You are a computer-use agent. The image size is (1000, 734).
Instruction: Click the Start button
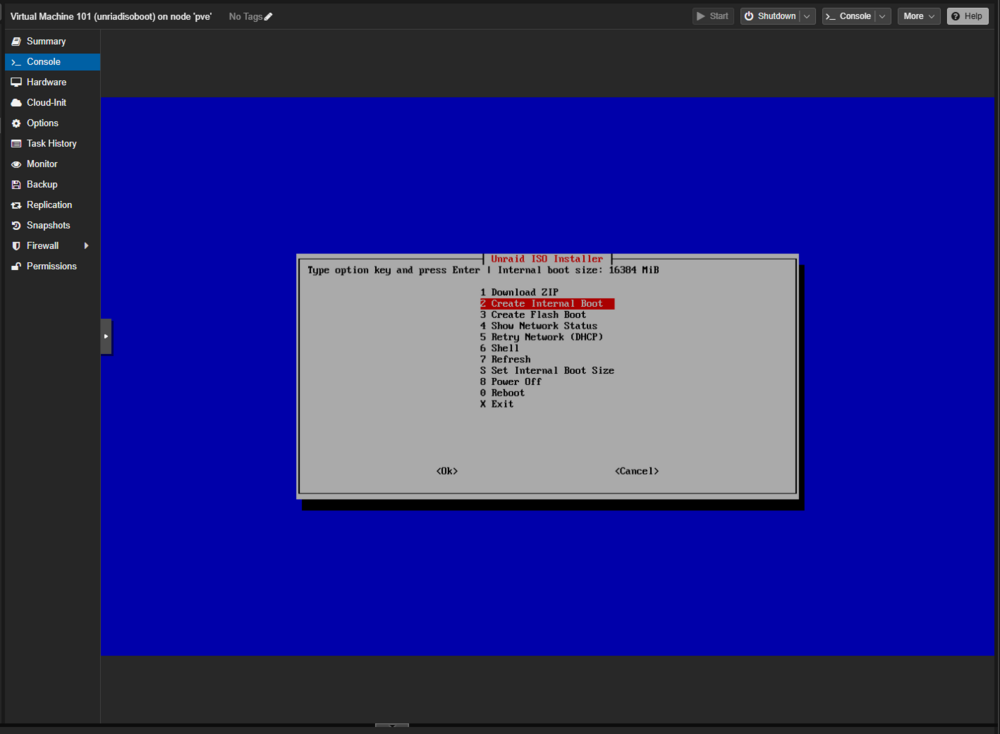pyautogui.click(x=713, y=16)
